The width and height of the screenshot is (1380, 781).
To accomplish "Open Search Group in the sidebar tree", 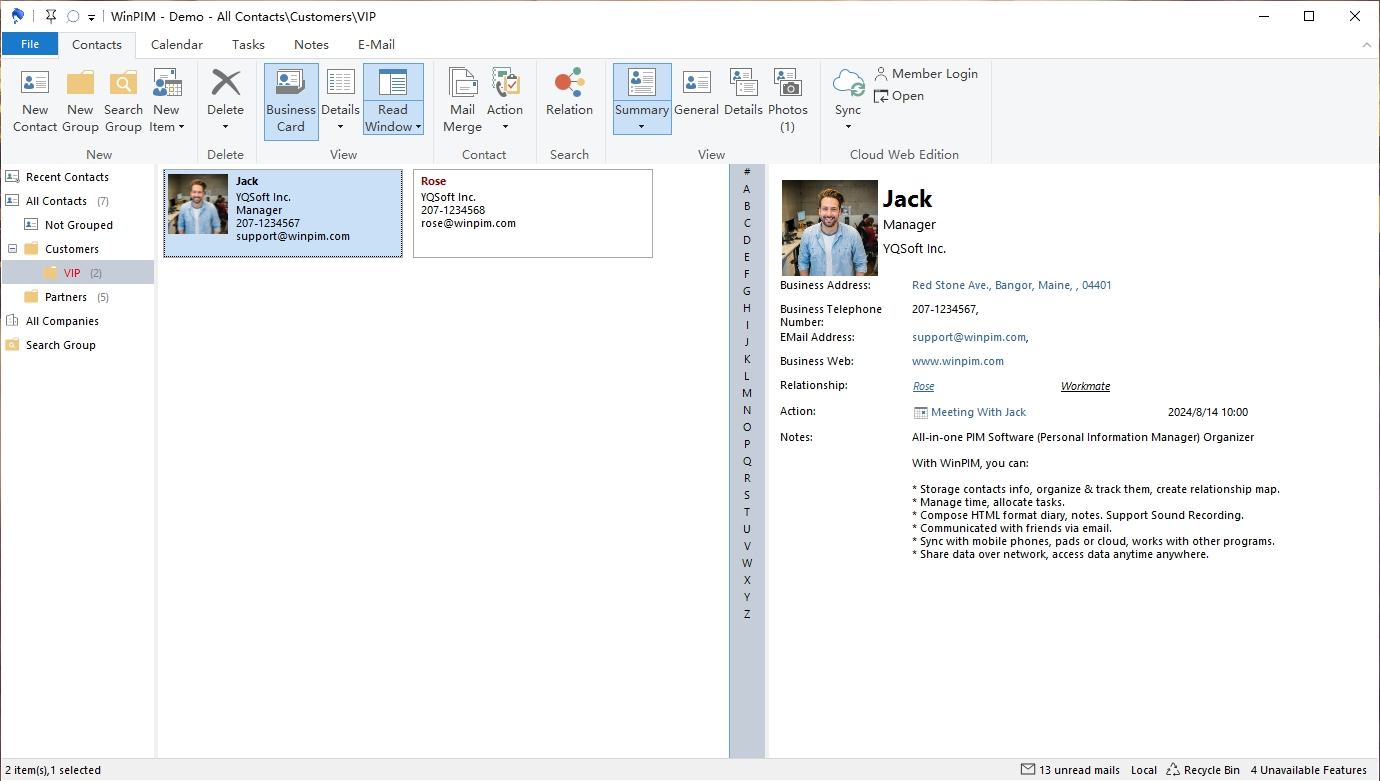I will 60,345.
